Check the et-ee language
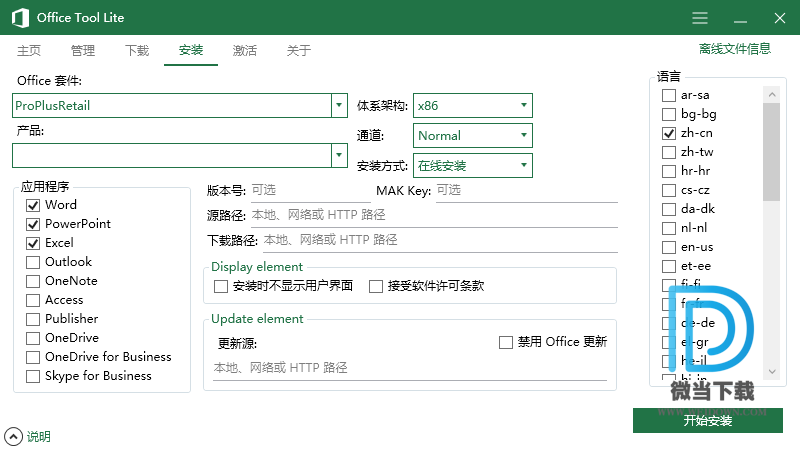 click(x=668, y=266)
